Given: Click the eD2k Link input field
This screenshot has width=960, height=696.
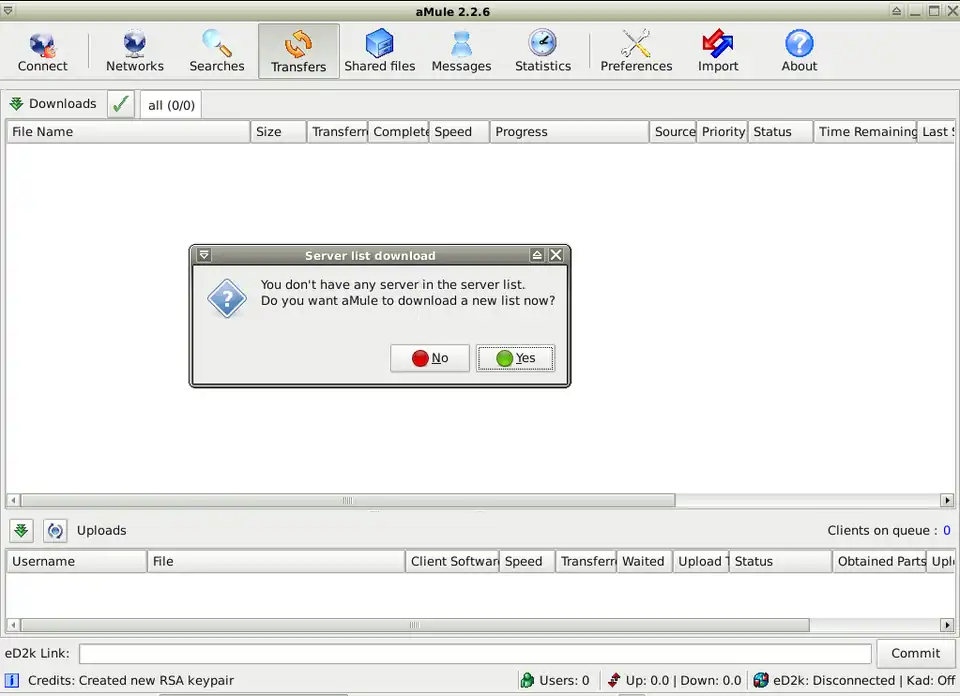Looking at the screenshot, I should pos(475,653).
